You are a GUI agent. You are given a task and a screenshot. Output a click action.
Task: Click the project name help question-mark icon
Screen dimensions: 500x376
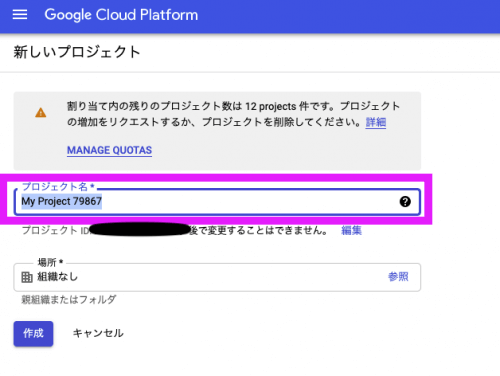pos(405,202)
